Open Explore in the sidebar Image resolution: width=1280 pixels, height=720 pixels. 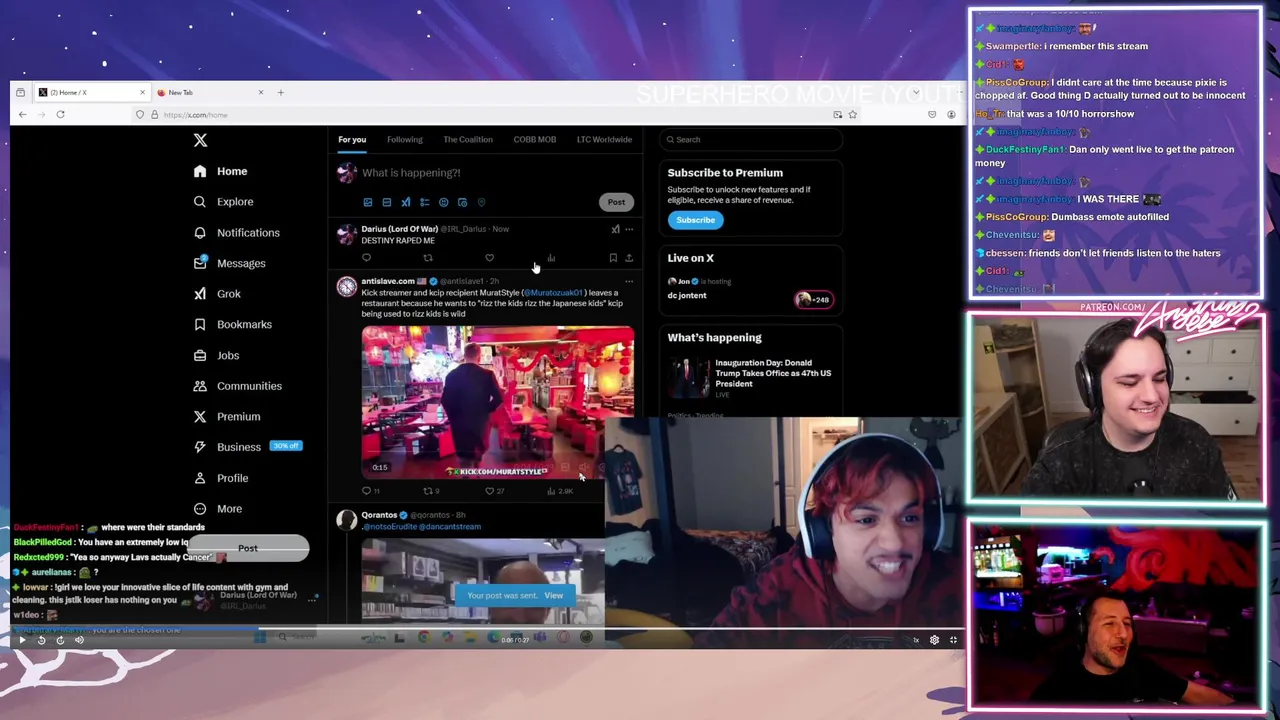[x=224, y=202]
